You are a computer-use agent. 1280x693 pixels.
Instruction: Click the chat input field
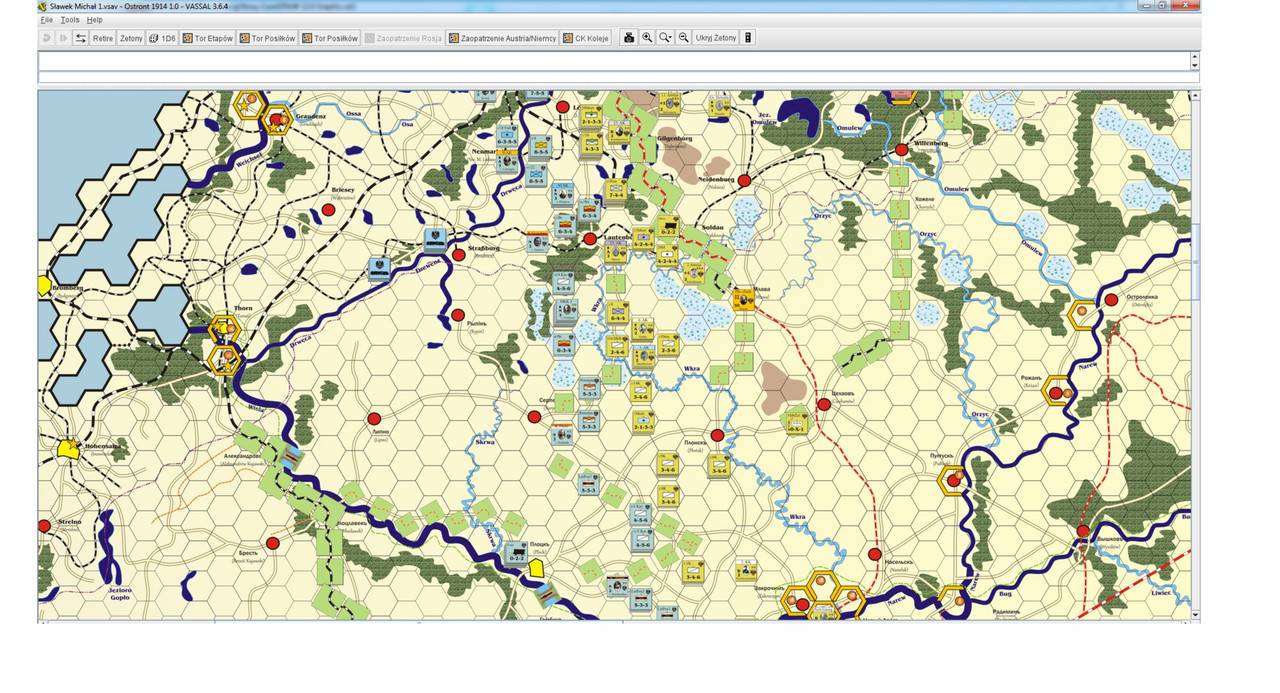tap(619, 77)
